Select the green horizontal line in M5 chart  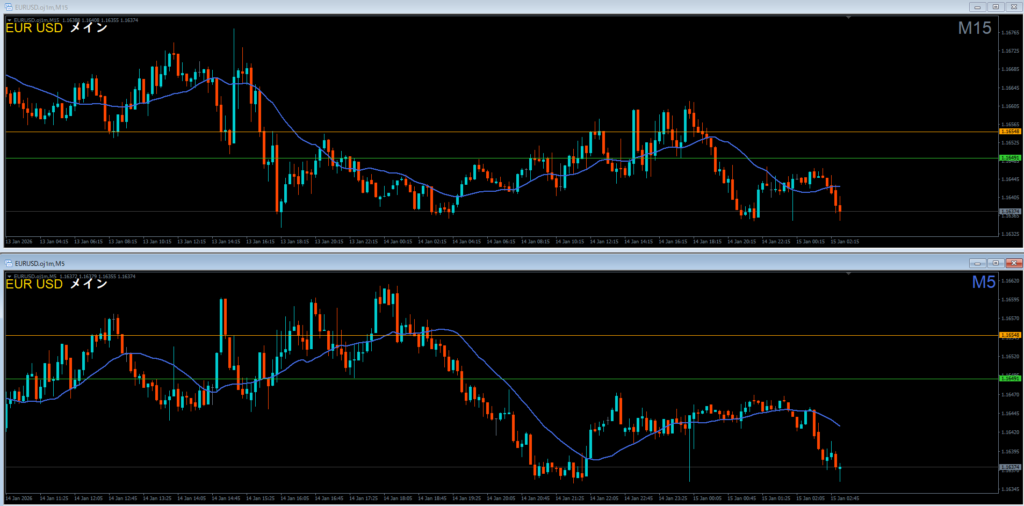click(502, 379)
